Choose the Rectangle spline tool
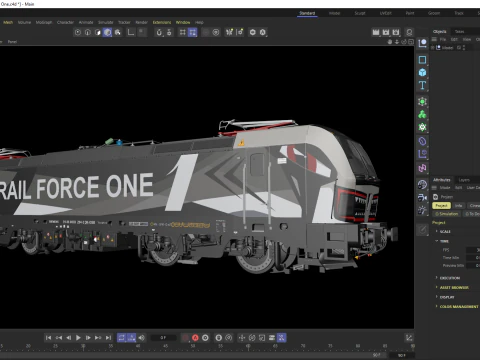 coord(422,60)
